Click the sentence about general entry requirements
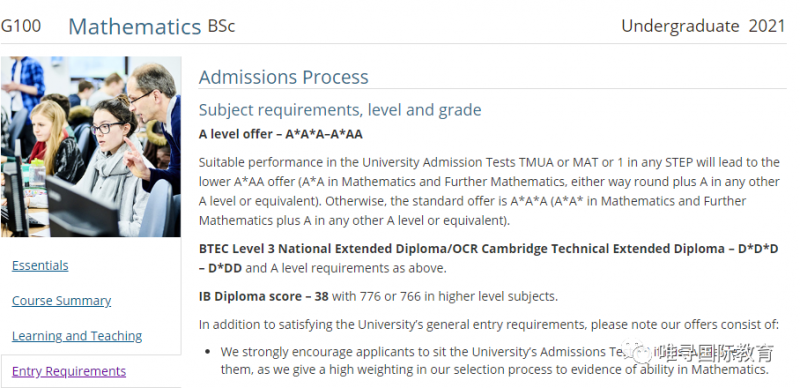Image resolution: width=800 pixels, height=388 pixels. tap(489, 324)
